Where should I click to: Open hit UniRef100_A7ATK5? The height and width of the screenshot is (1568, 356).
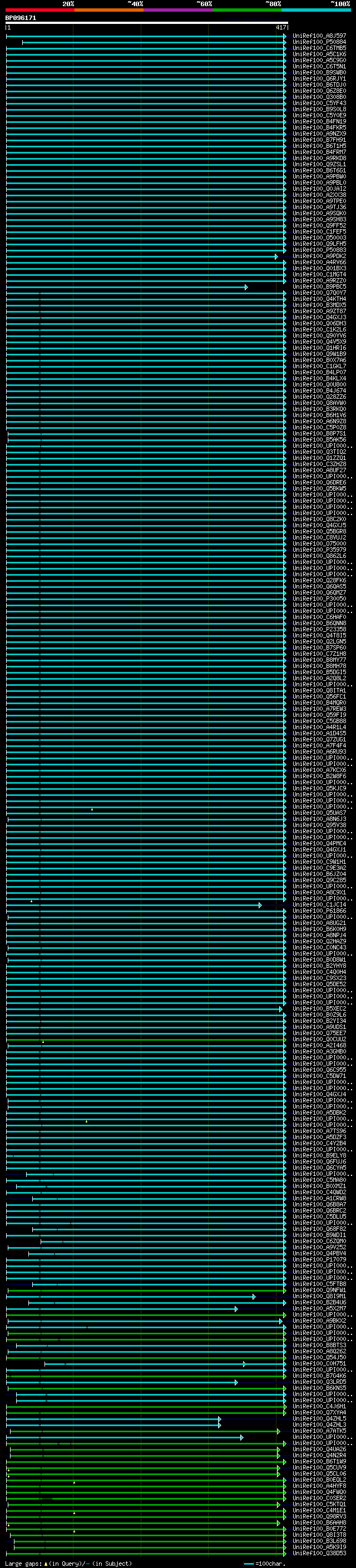[x=319, y=1431]
